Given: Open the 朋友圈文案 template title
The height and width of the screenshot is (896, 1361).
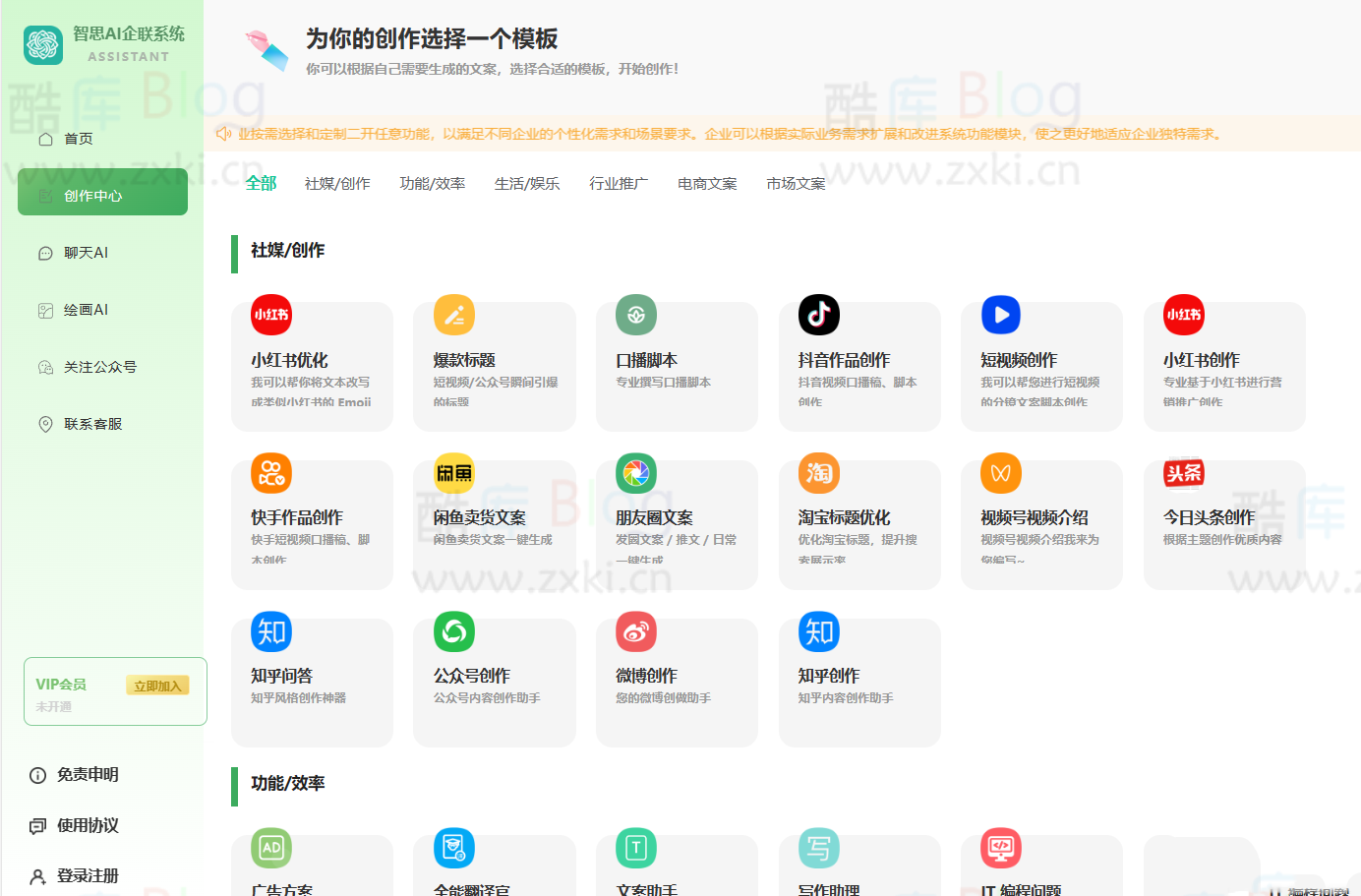Looking at the screenshot, I should 654,517.
